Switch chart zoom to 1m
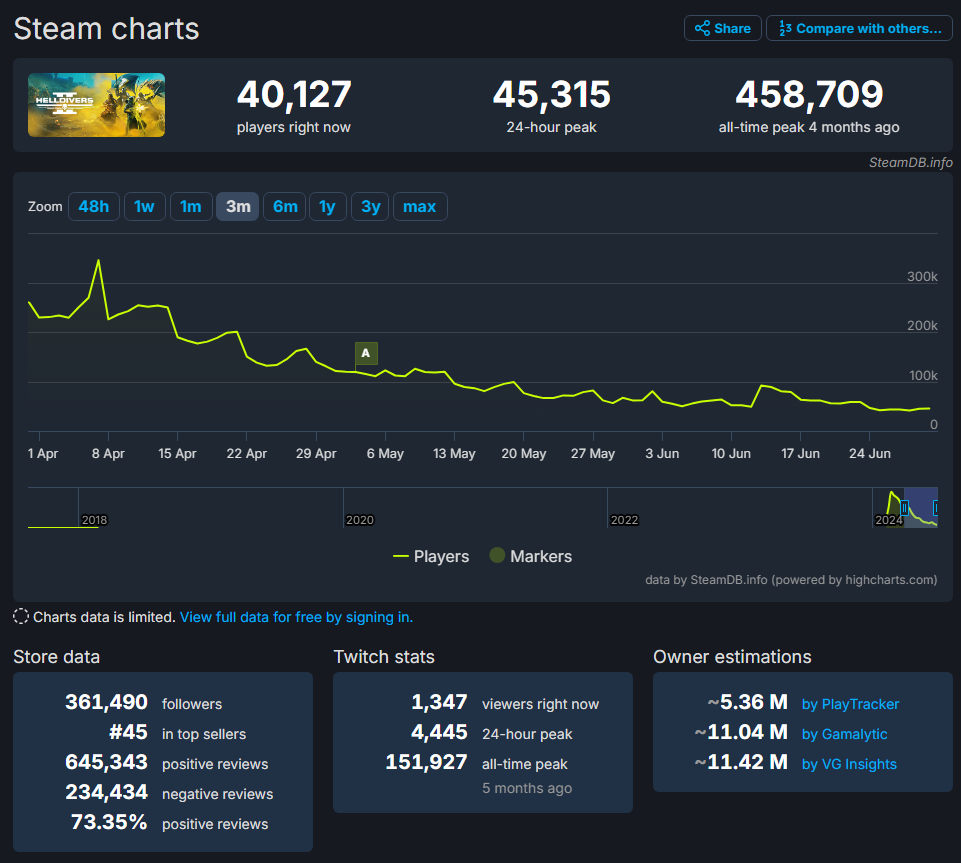The image size is (961, 863). [x=190, y=207]
